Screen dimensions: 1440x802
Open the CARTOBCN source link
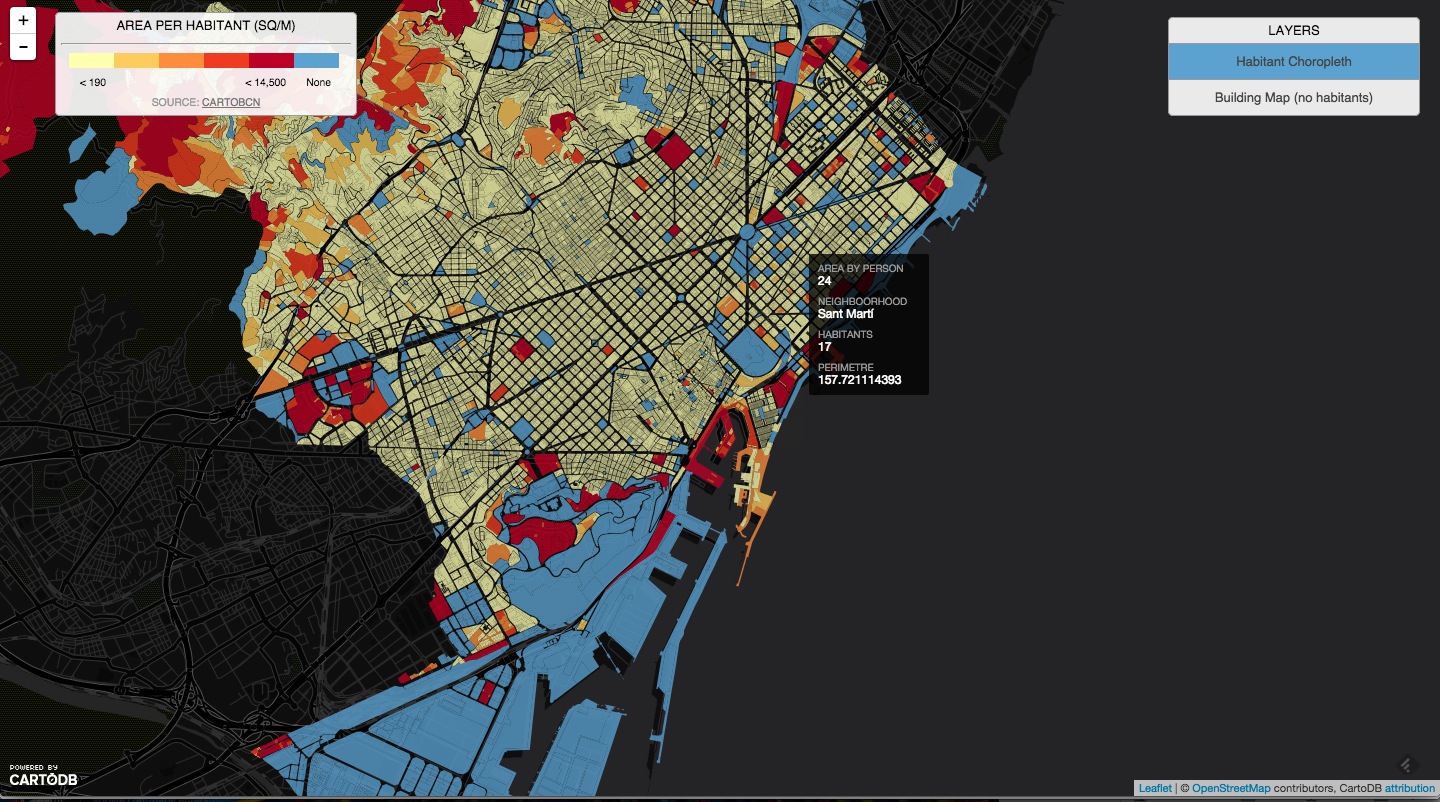click(x=231, y=102)
